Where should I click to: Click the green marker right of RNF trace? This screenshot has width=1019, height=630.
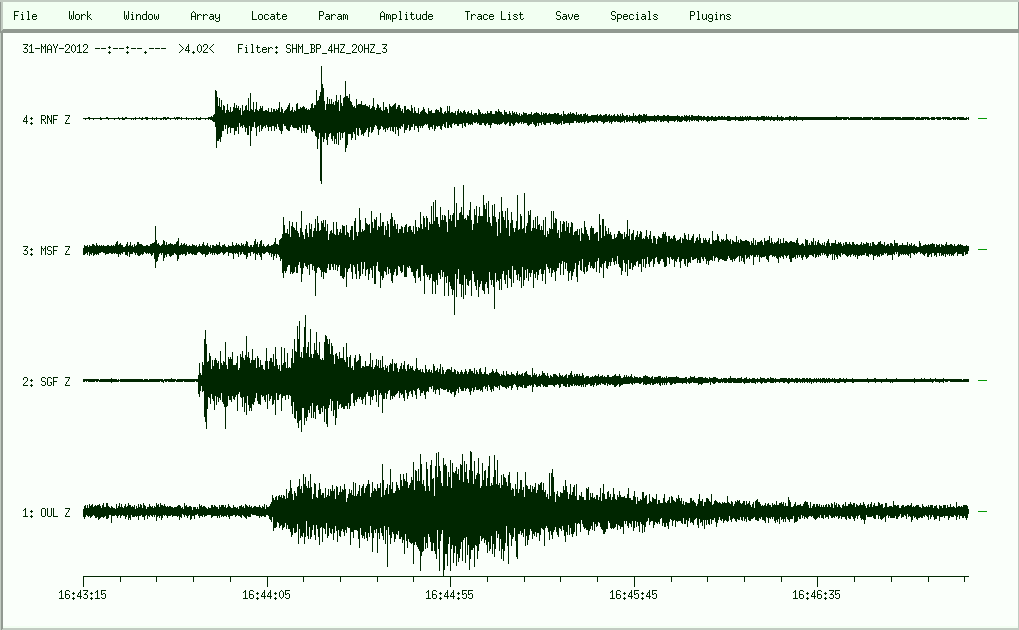pyautogui.click(x=982, y=119)
